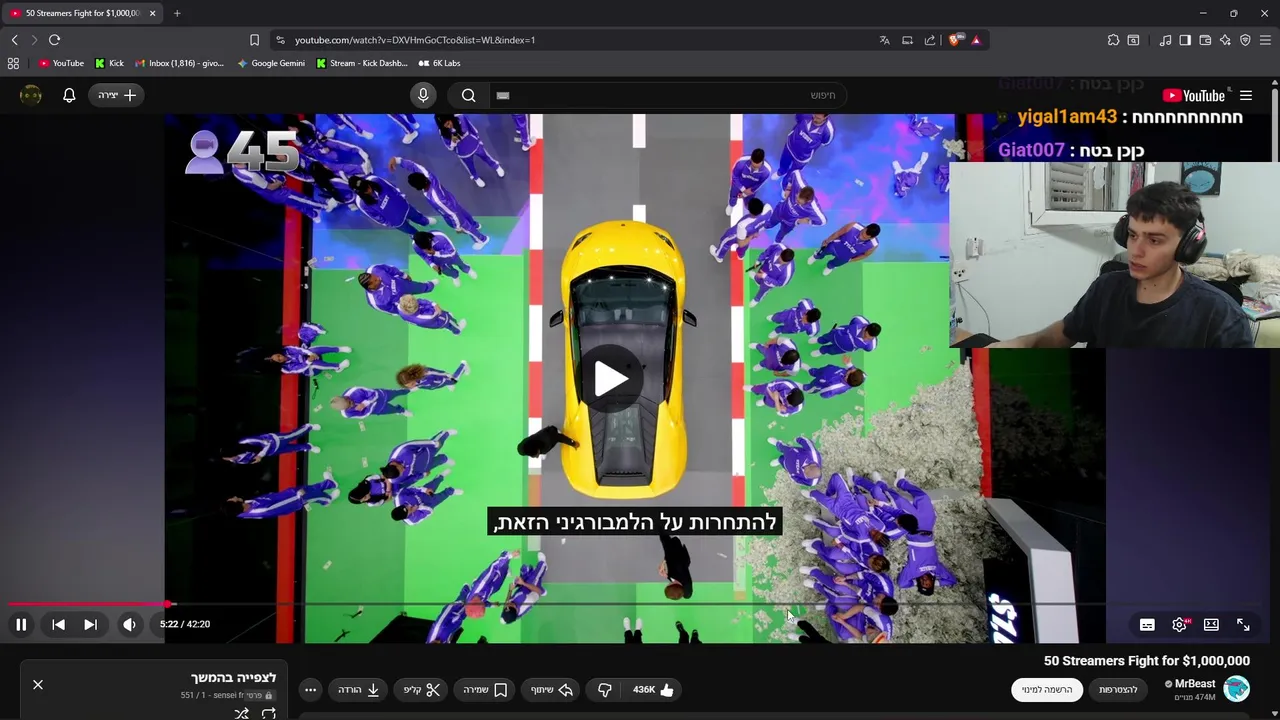The height and width of the screenshot is (720, 1280).
Task: Click the YouTube search text field
Action: pos(670,95)
